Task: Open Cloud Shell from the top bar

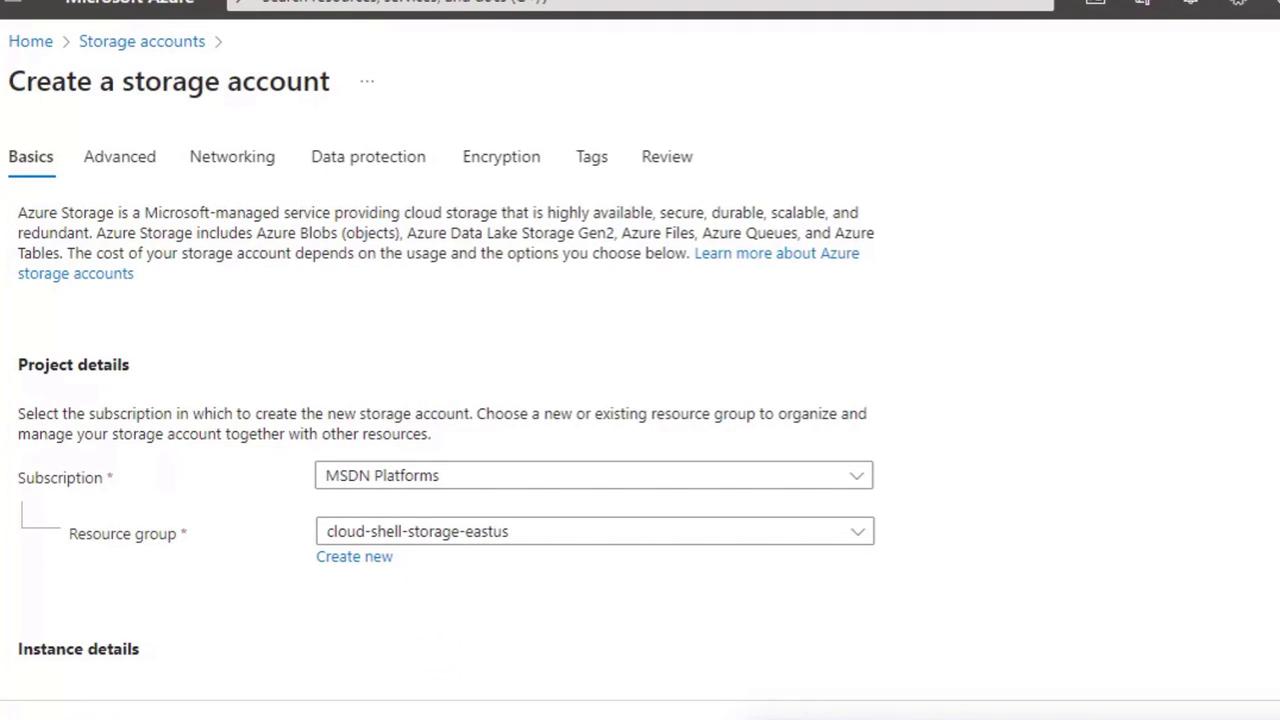Action: pyautogui.click(x=1095, y=3)
